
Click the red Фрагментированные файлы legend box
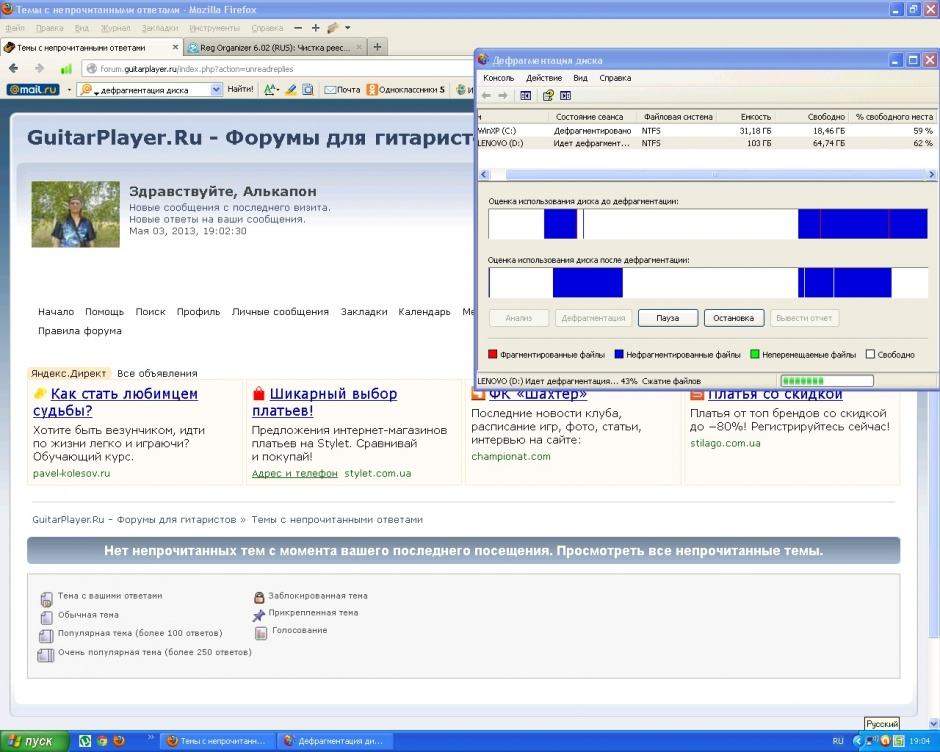click(493, 354)
